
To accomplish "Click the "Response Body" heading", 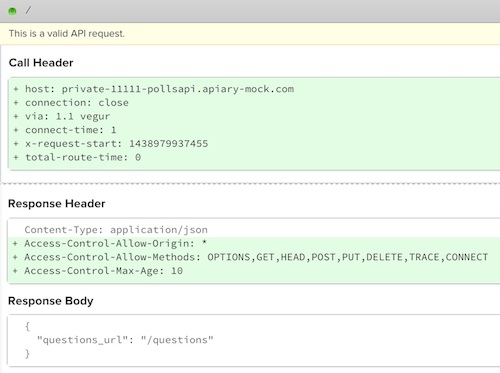I will coord(51,301).
